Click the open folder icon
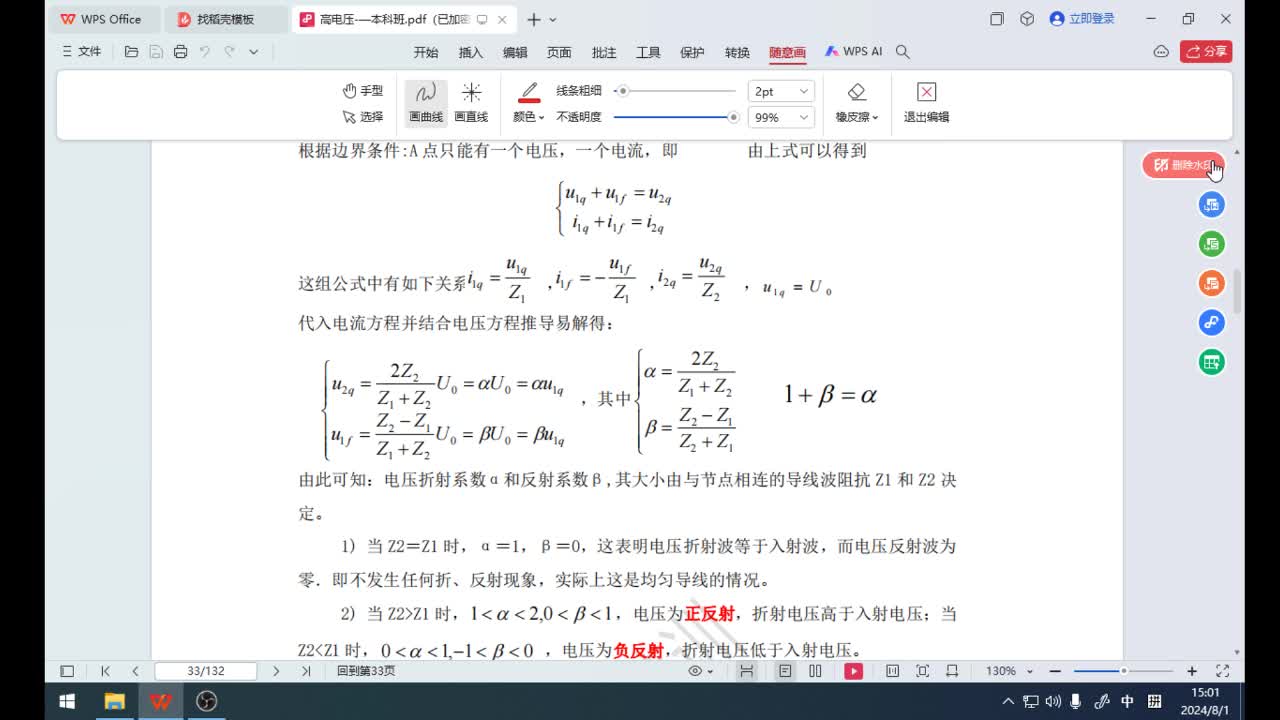This screenshot has width=1280, height=720. pyautogui.click(x=131, y=52)
